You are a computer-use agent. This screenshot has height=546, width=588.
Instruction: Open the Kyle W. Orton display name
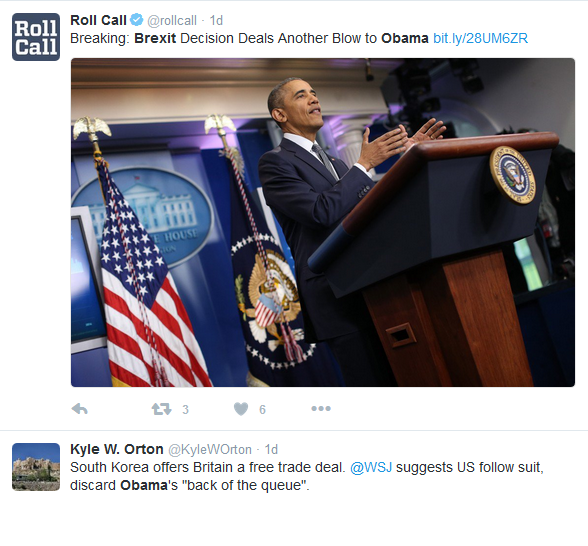click(117, 449)
